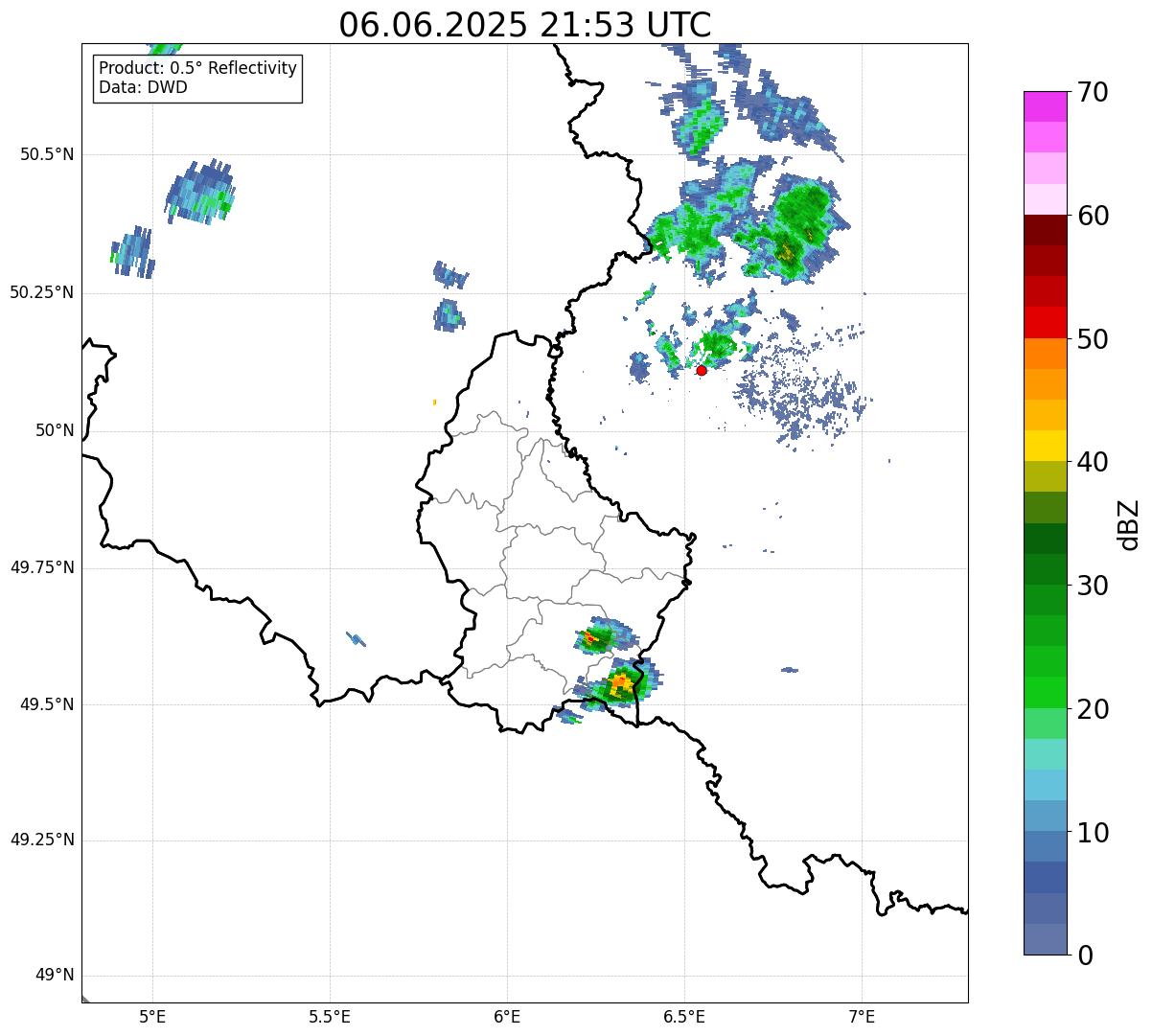Screen dimensions: 1152x1036
Task: Click the 49.25°N latitude label
Action: click(x=41, y=840)
